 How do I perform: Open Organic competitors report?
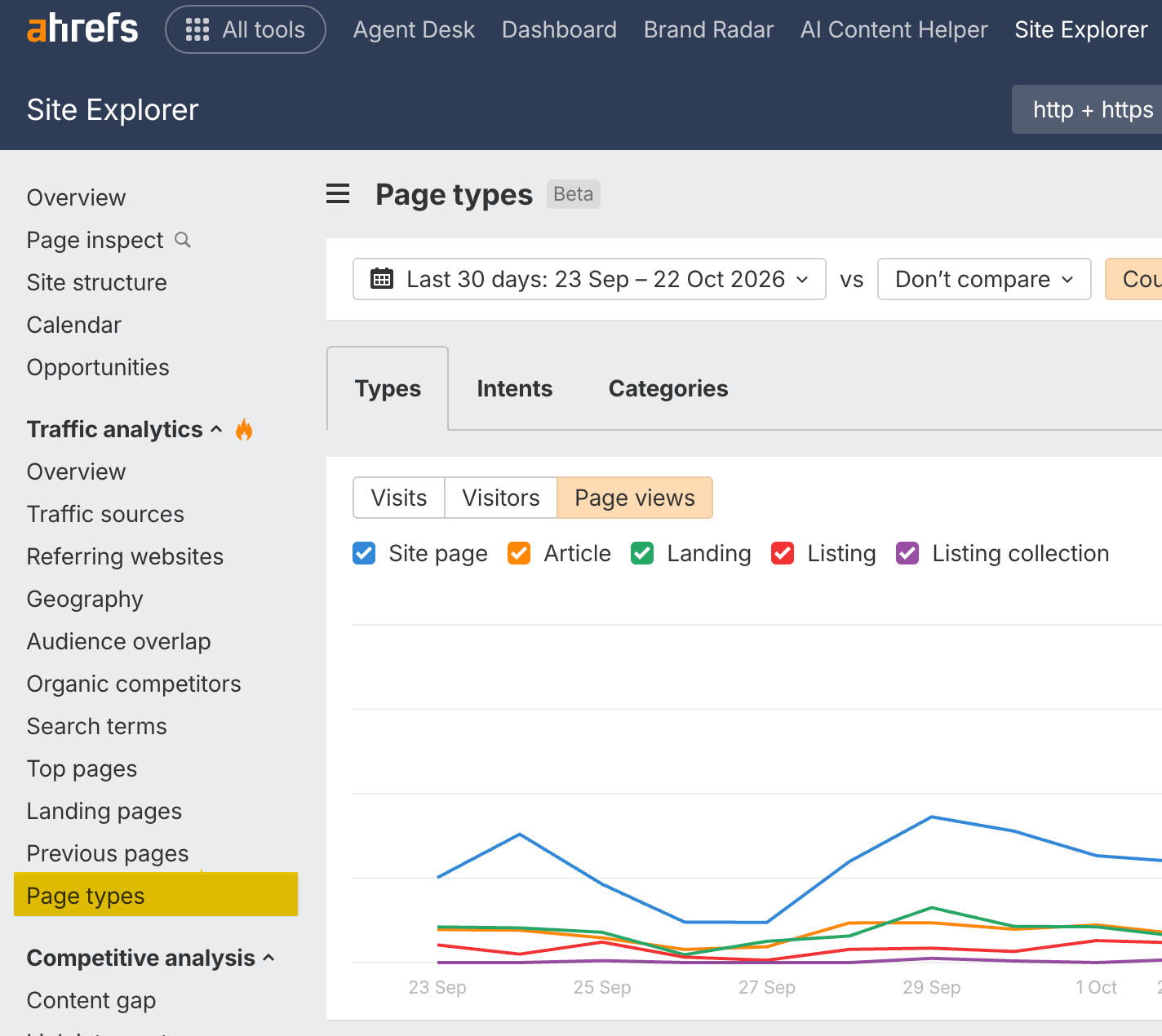coord(134,684)
